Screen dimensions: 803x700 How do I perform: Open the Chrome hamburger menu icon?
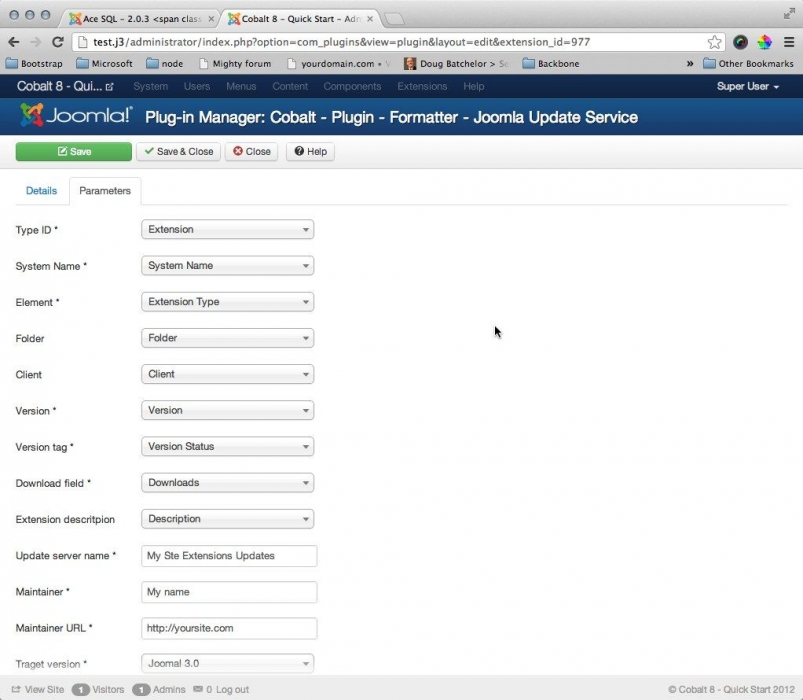[x=788, y=42]
